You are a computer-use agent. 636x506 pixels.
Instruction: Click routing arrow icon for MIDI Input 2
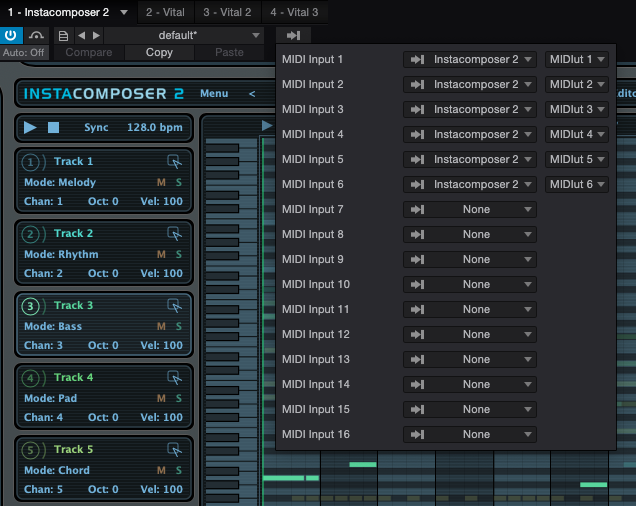click(417, 85)
